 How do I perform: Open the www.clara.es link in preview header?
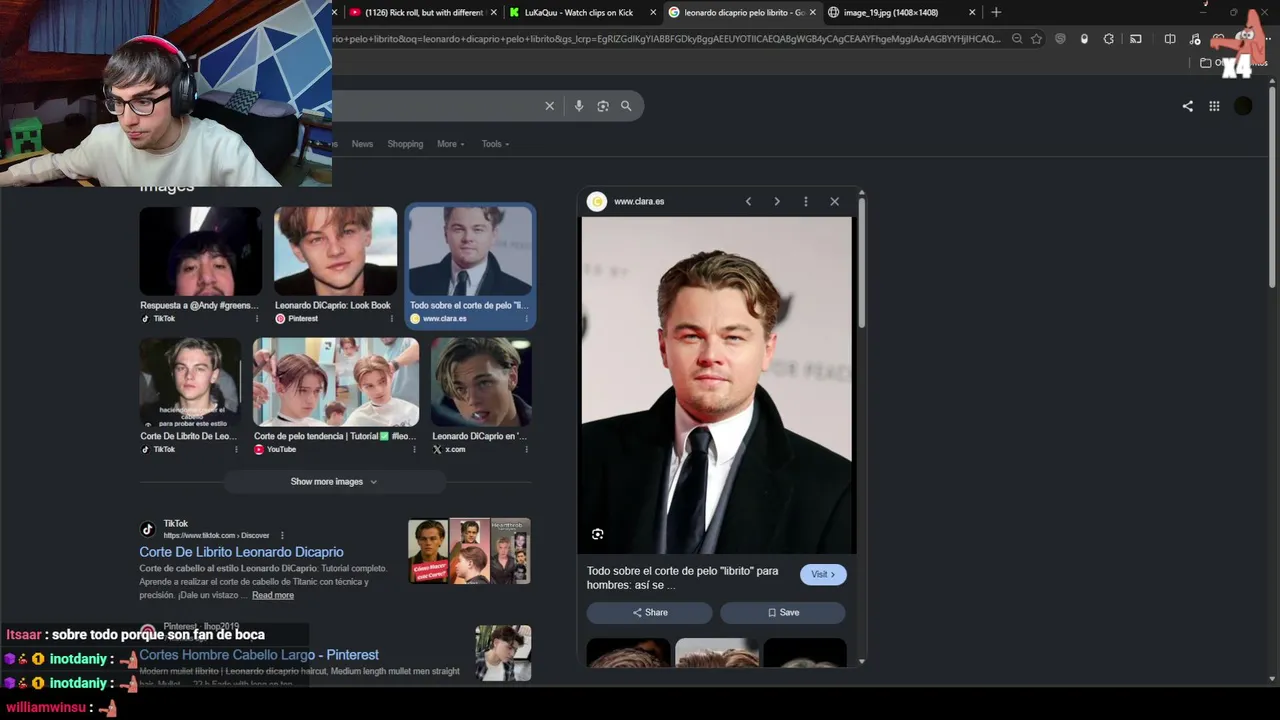point(639,201)
